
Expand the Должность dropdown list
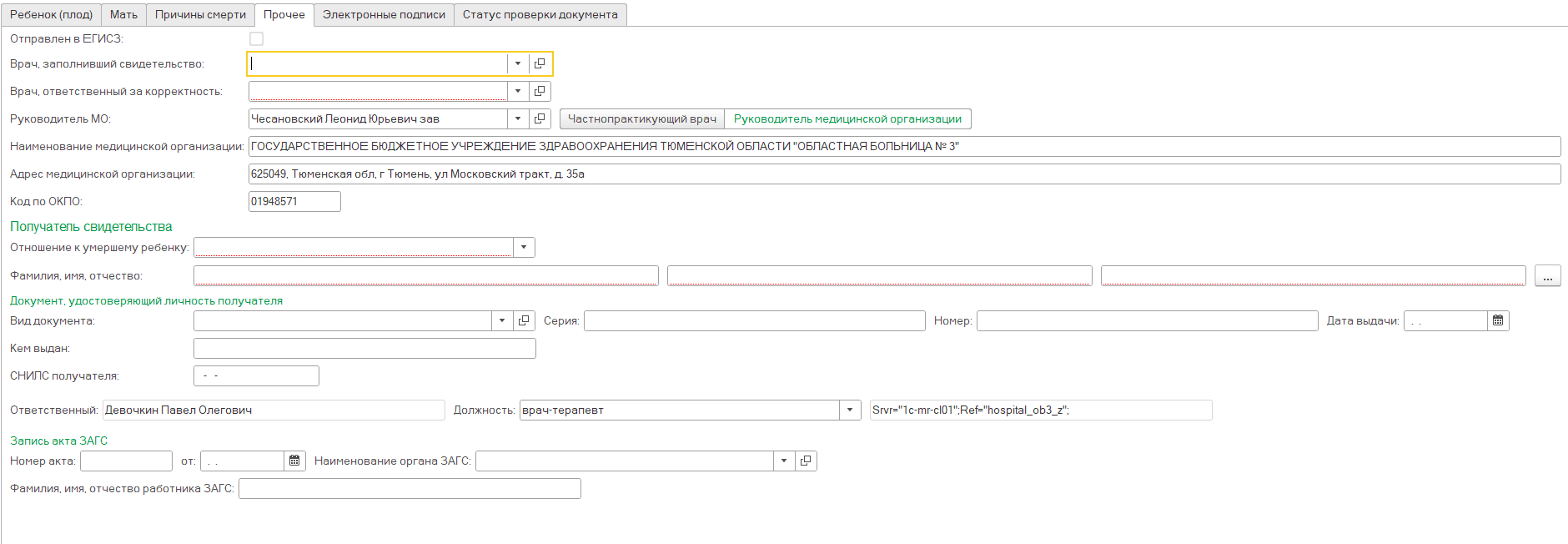coord(850,411)
